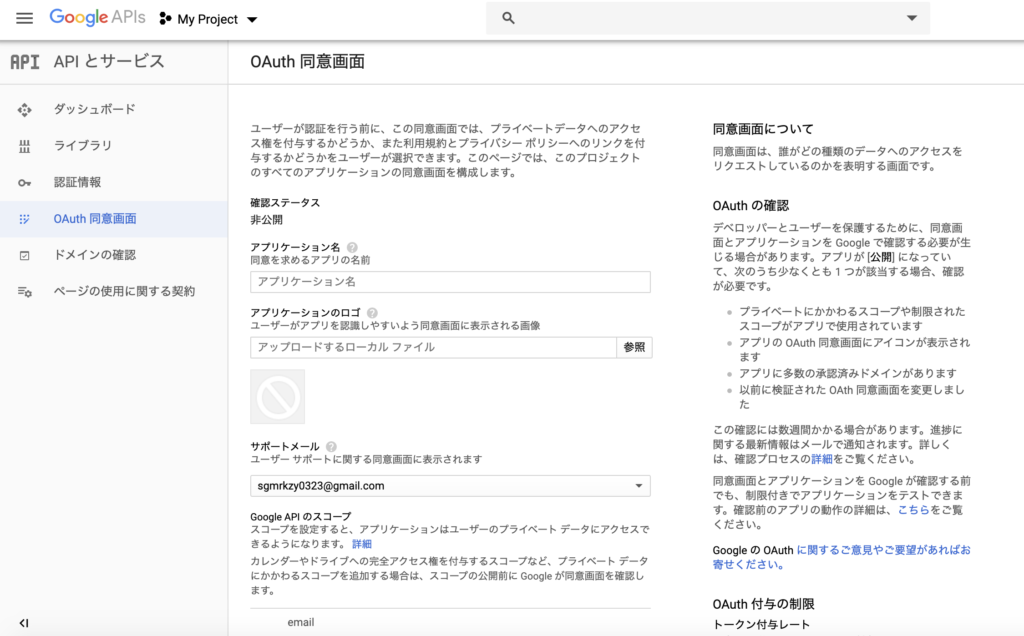Click the API icon beside API とサービス
This screenshot has width=1024, height=636.
tap(25, 61)
